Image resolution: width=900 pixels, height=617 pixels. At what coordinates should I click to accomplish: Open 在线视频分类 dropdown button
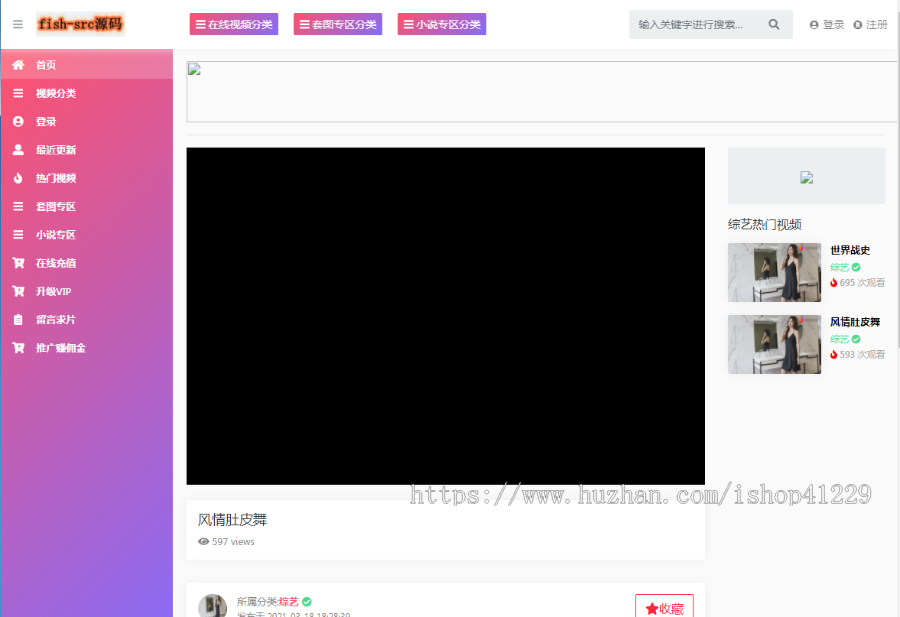(x=234, y=24)
